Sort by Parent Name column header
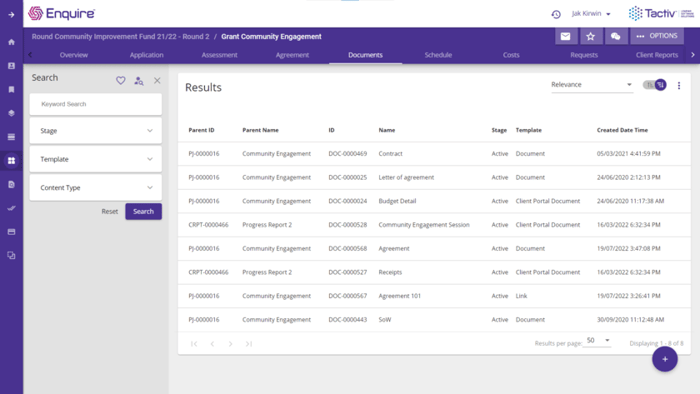Image resolution: width=700 pixels, height=394 pixels. pos(260,130)
